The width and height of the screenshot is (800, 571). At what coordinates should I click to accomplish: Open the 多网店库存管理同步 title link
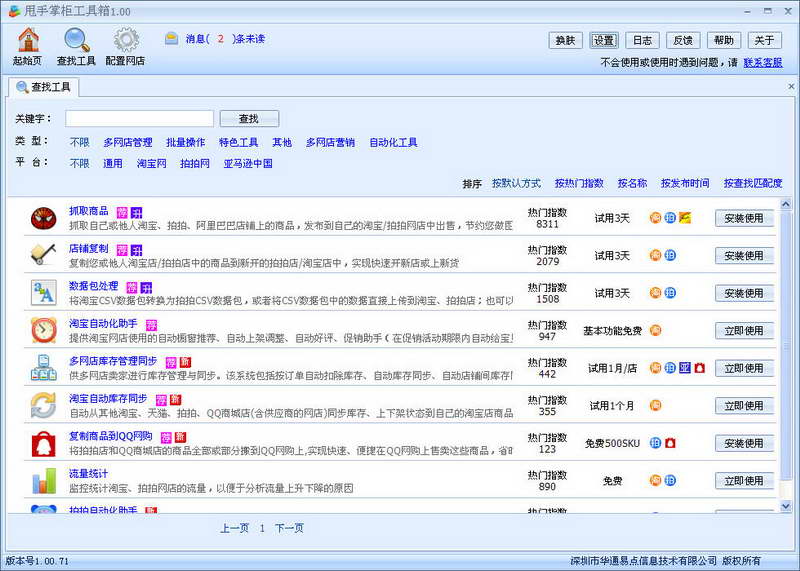pyautogui.click(x=113, y=361)
